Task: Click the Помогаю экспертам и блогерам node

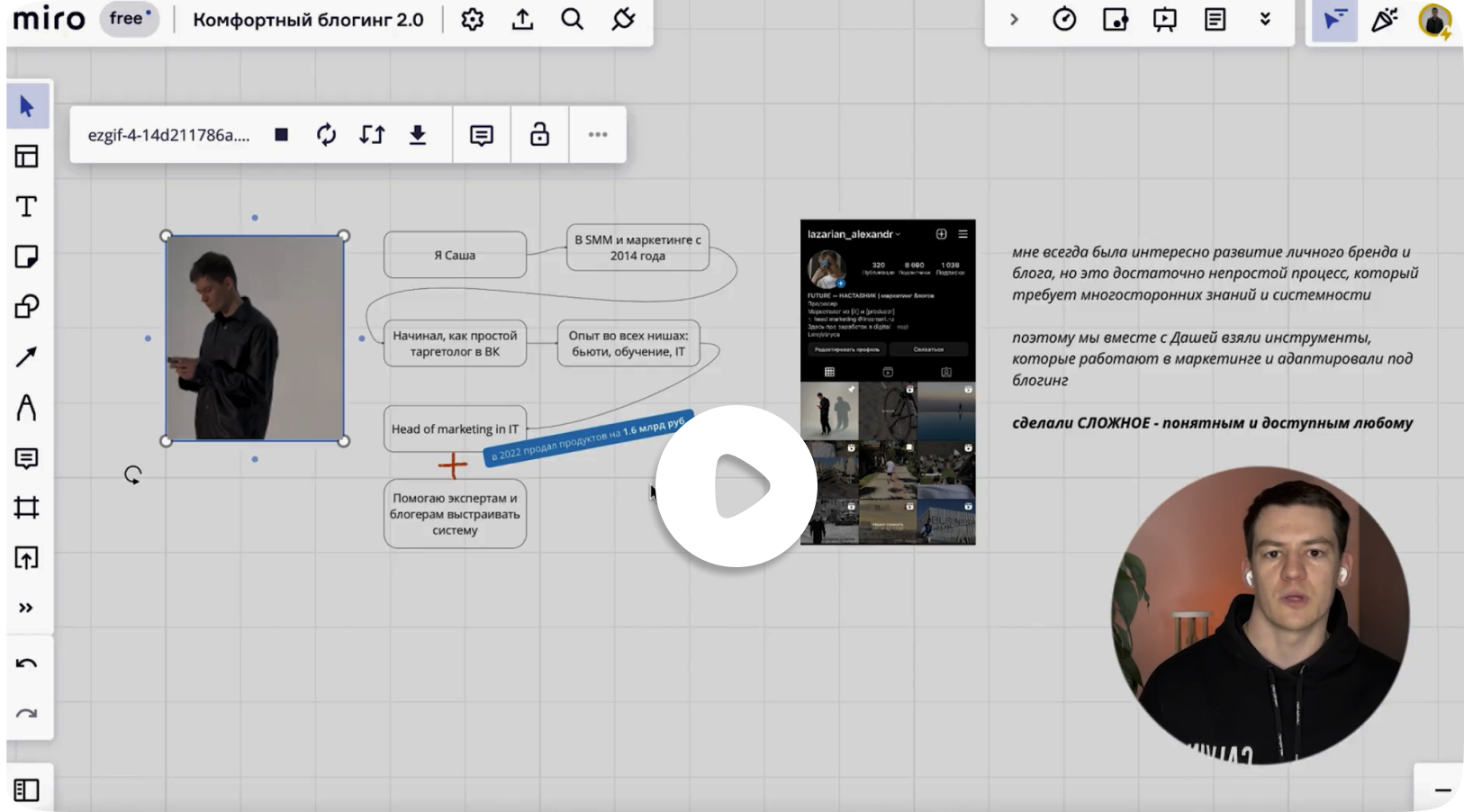Action: (x=455, y=514)
